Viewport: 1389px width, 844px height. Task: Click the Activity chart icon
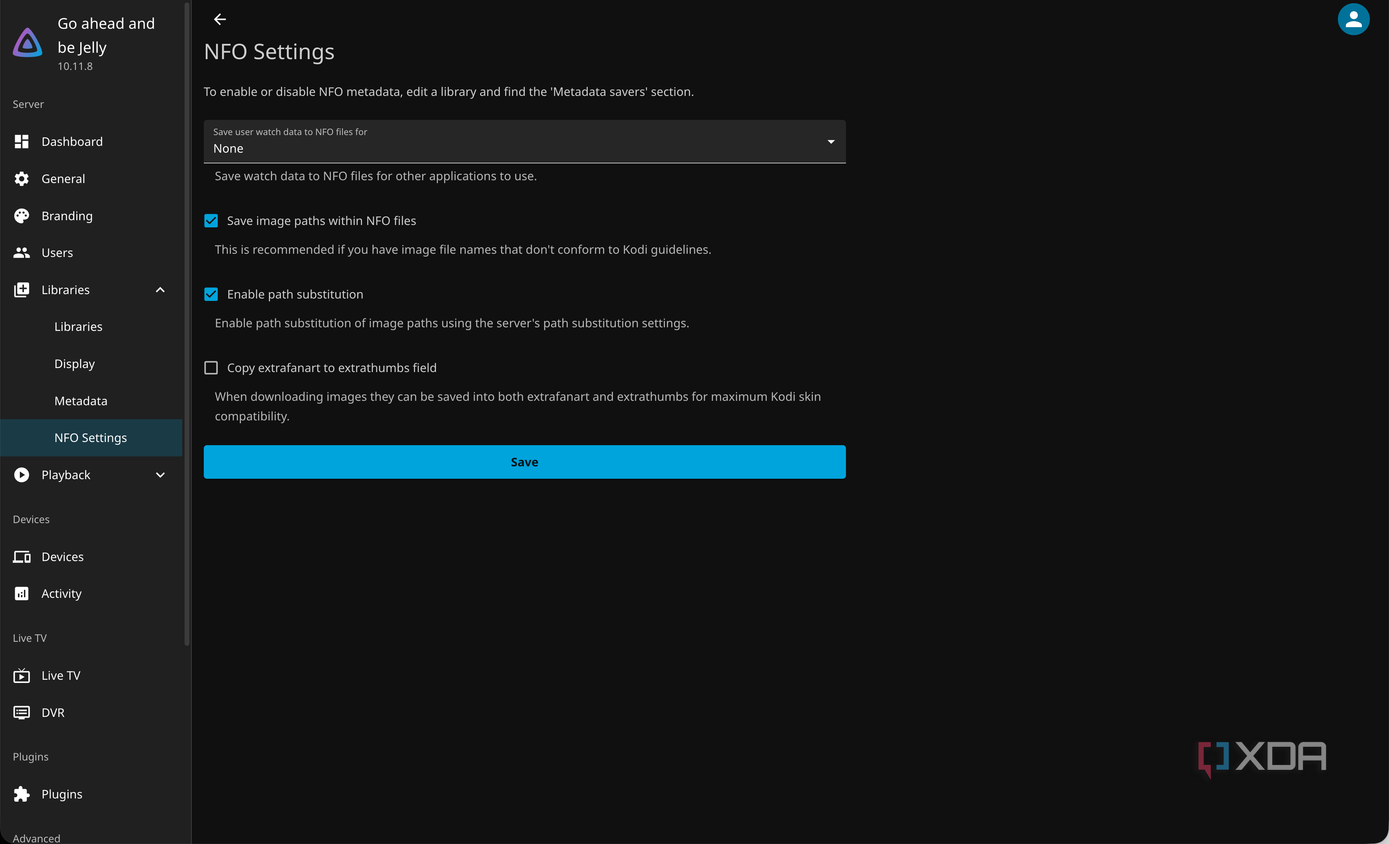coord(21,594)
